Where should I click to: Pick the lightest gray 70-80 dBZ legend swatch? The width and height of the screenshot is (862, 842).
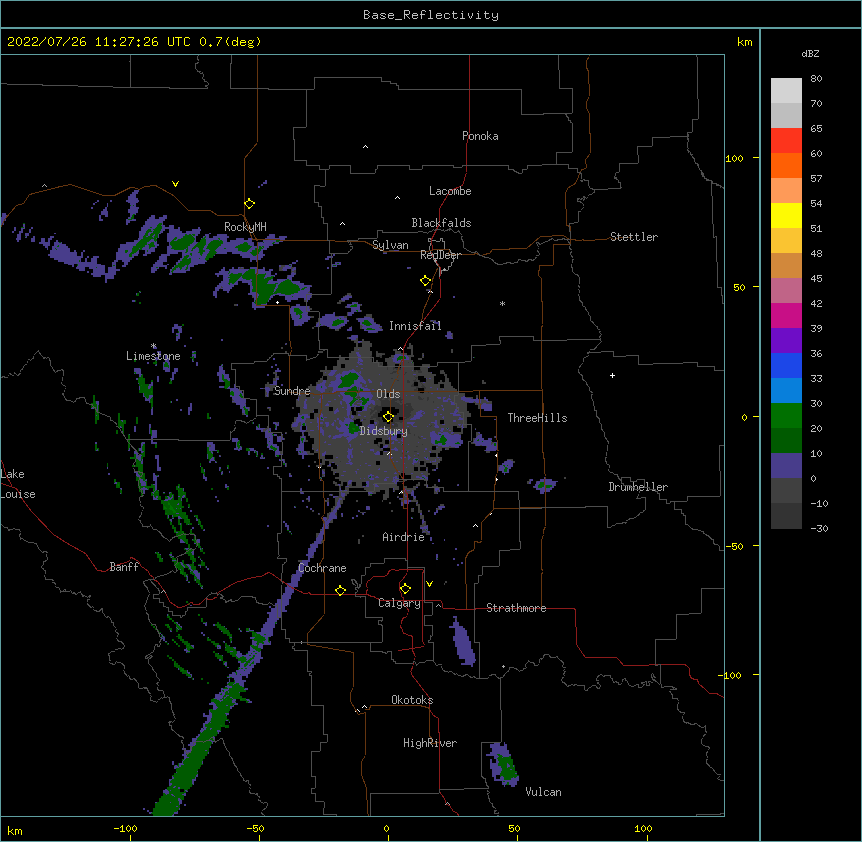point(786,91)
